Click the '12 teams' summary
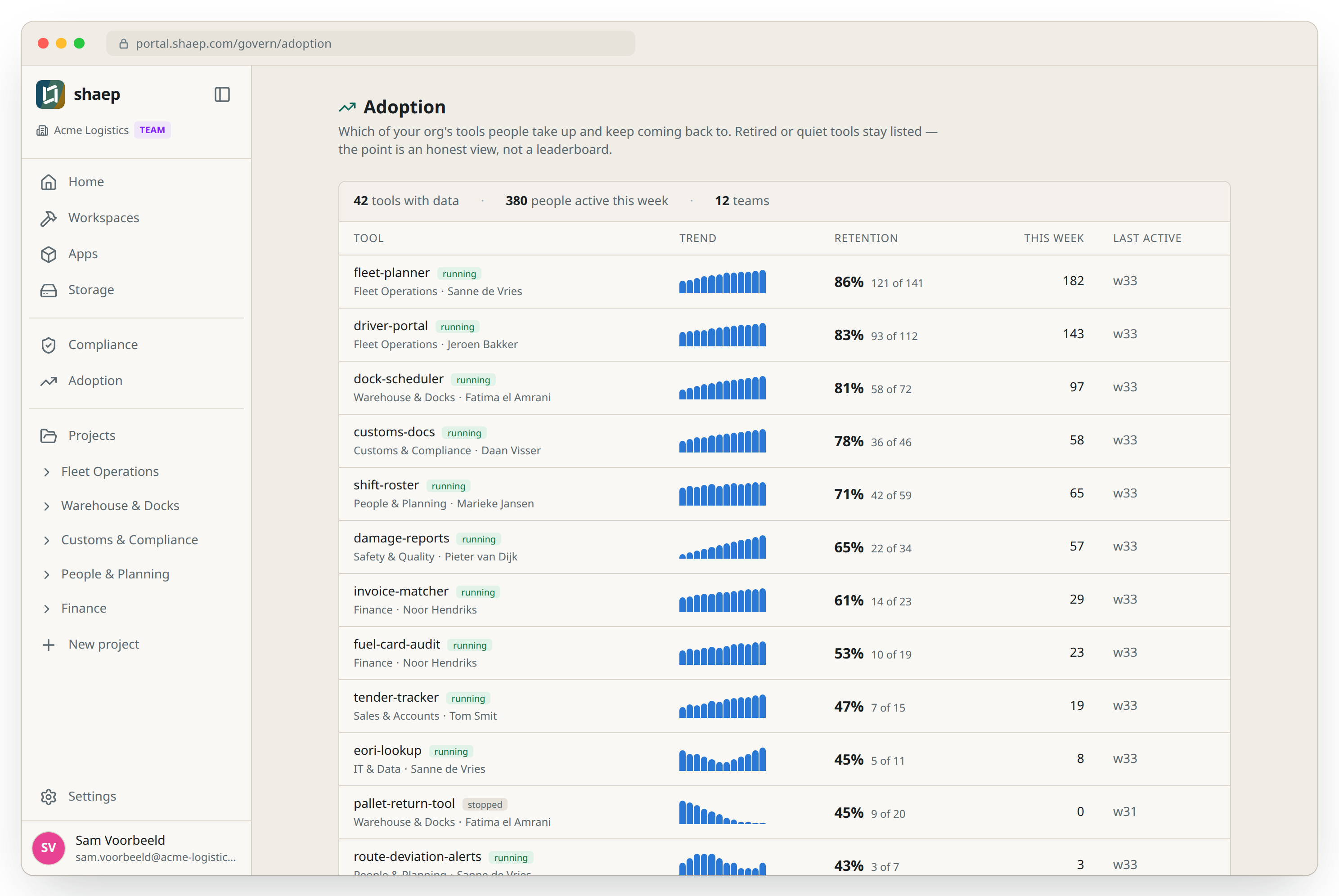Image resolution: width=1339 pixels, height=896 pixels. pos(742,201)
